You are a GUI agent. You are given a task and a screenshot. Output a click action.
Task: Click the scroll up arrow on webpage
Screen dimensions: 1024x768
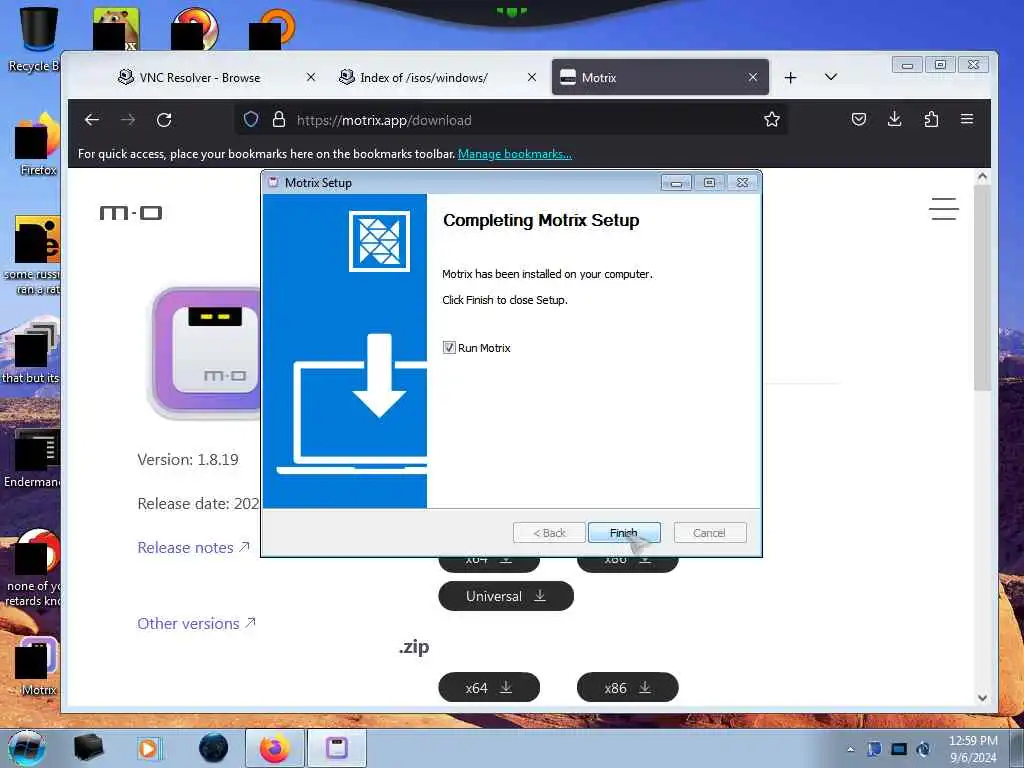coord(982,176)
